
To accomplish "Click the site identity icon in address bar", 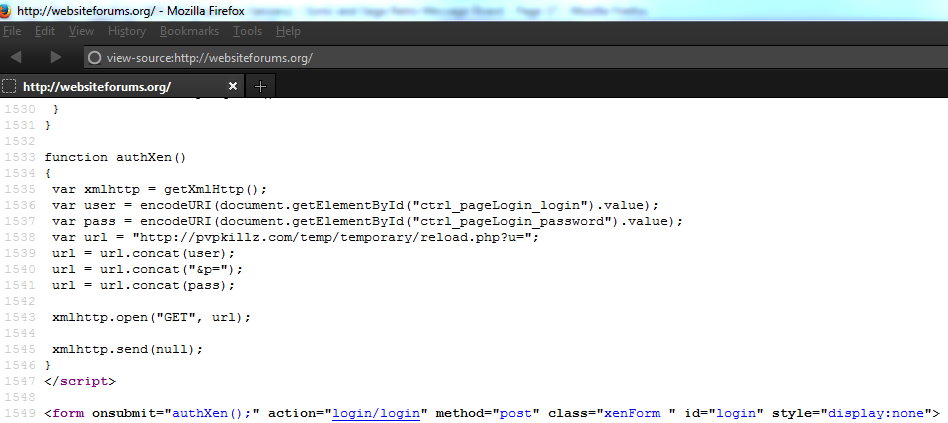I will tap(94, 58).
